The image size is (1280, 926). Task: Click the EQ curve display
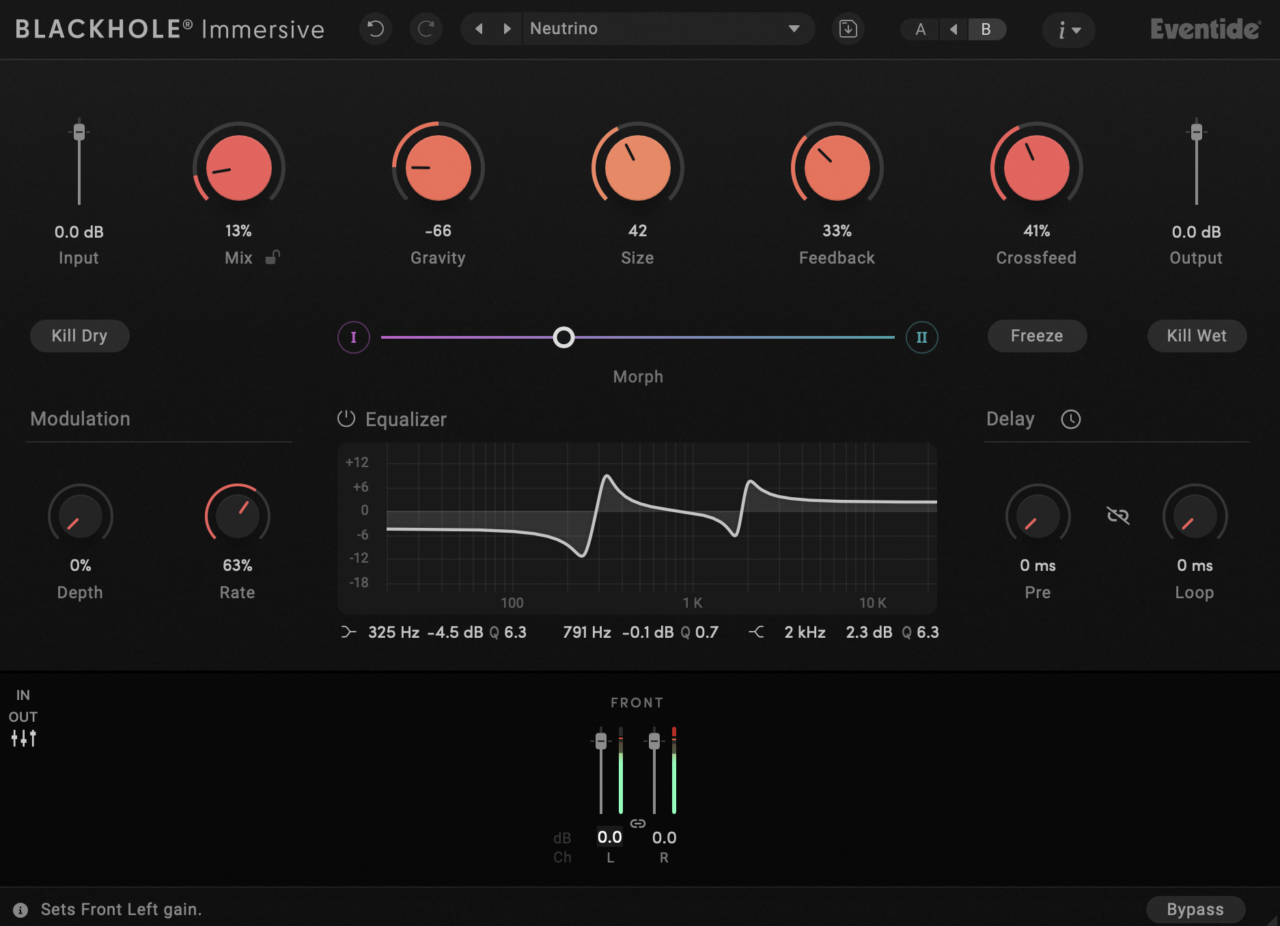(x=637, y=528)
